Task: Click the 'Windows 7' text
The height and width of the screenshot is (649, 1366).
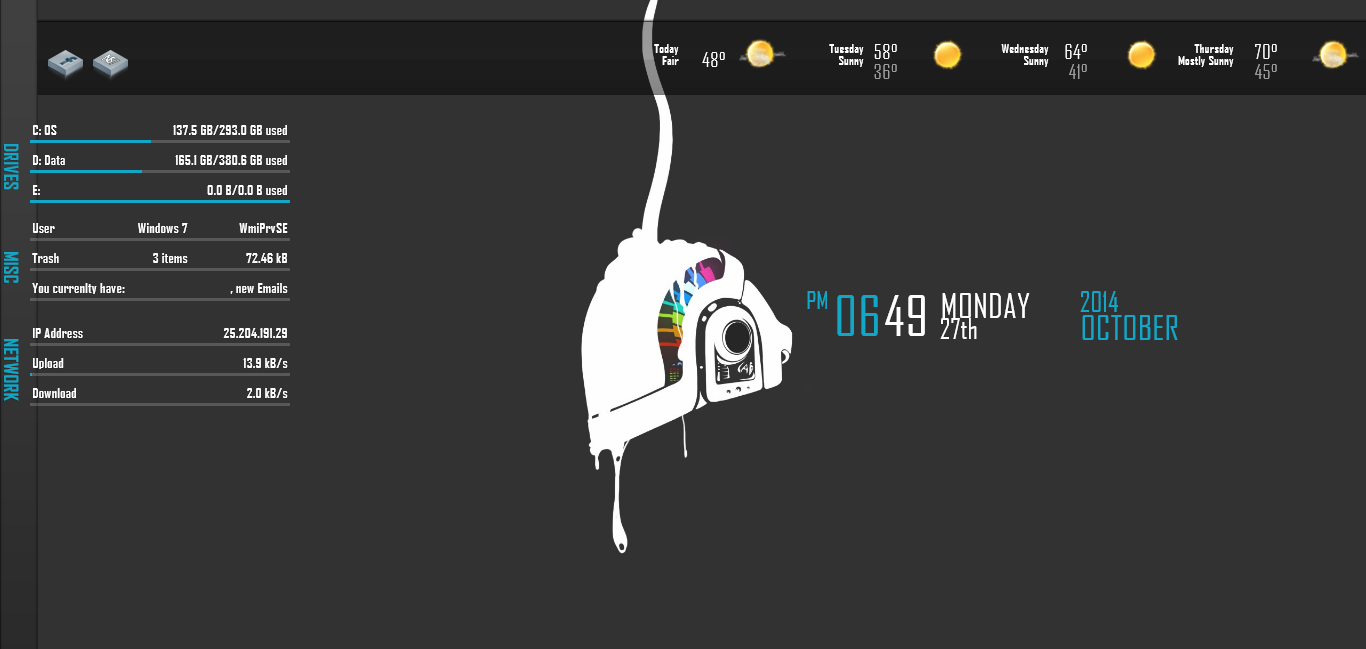Action: pyautogui.click(x=163, y=228)
